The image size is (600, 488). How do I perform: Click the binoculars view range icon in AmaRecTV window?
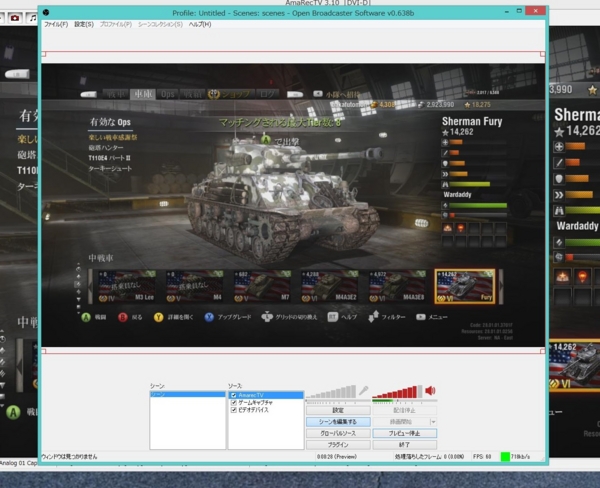point(559,211)
